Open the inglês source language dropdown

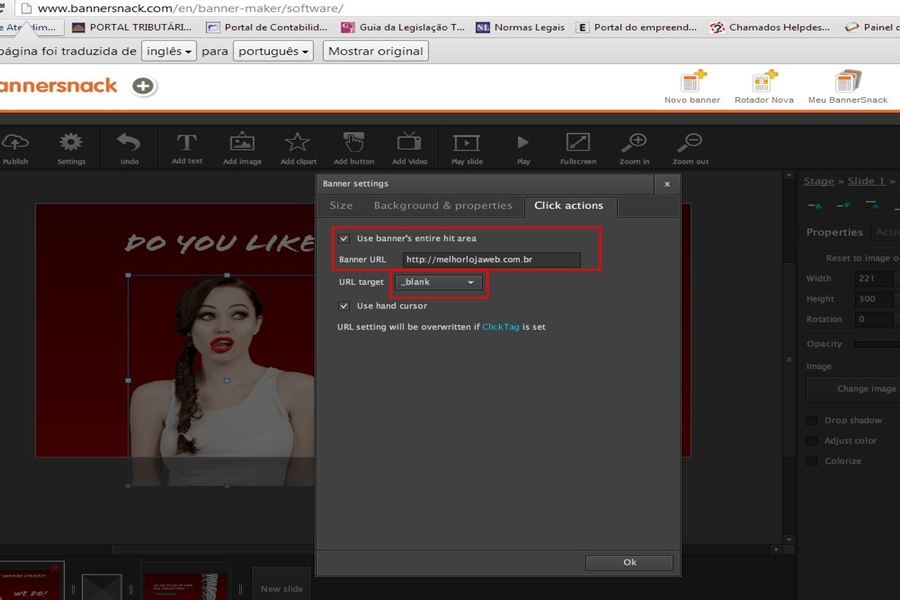point(169,51)
